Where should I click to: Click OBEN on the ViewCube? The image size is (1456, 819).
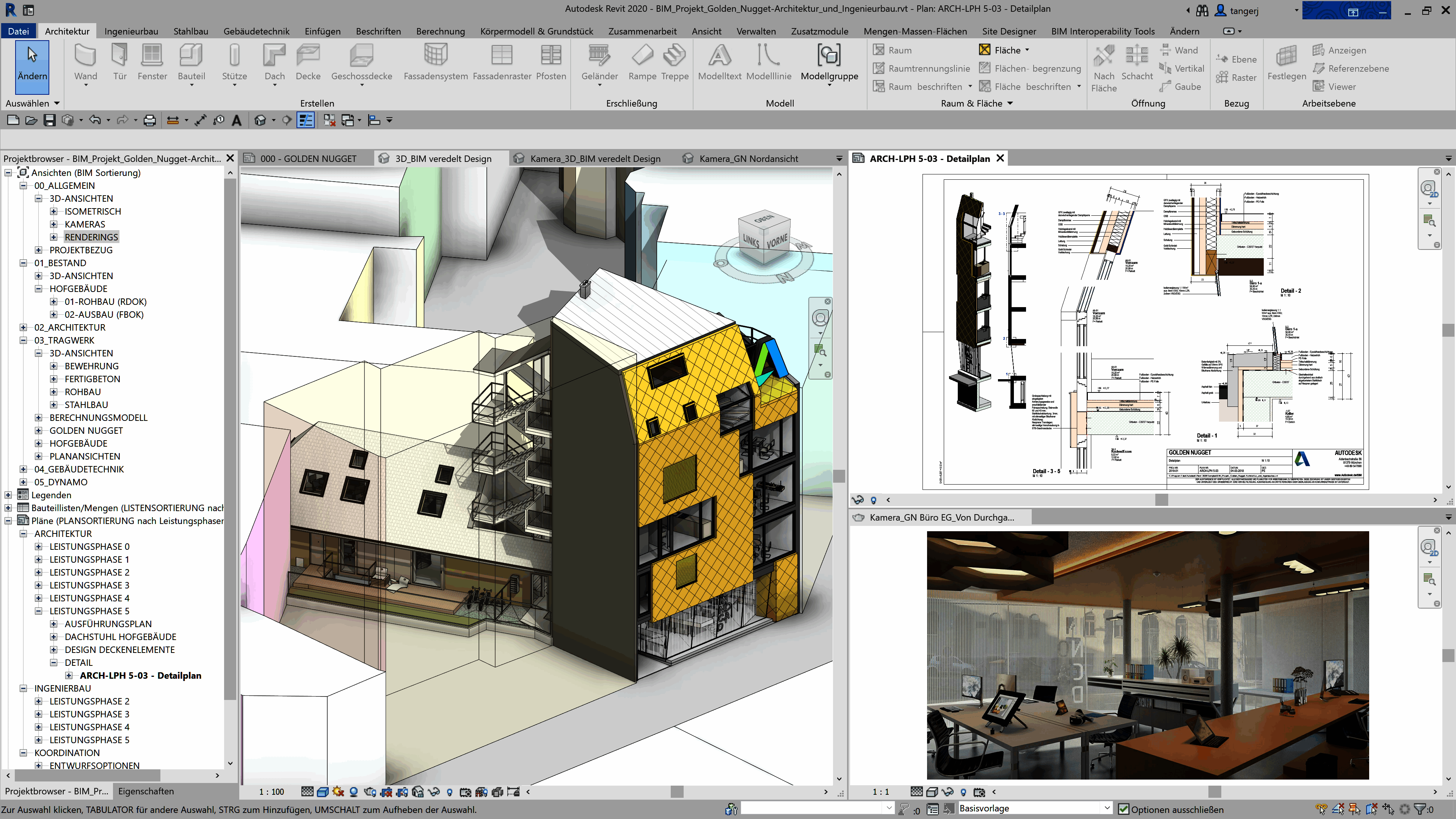coord(764,220)
